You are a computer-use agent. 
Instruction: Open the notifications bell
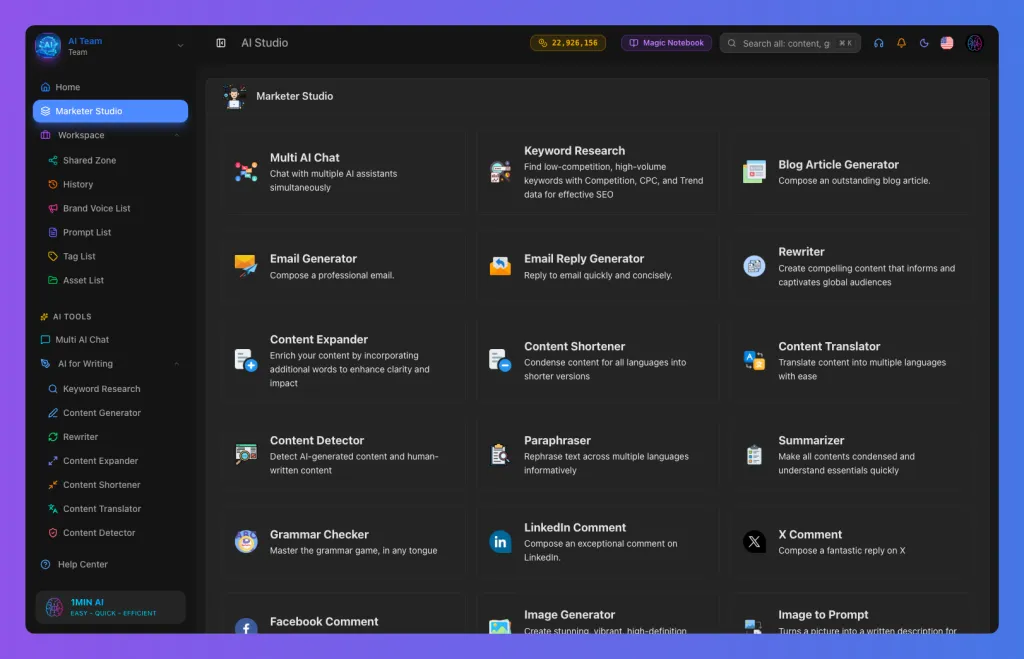click(901, 43)
